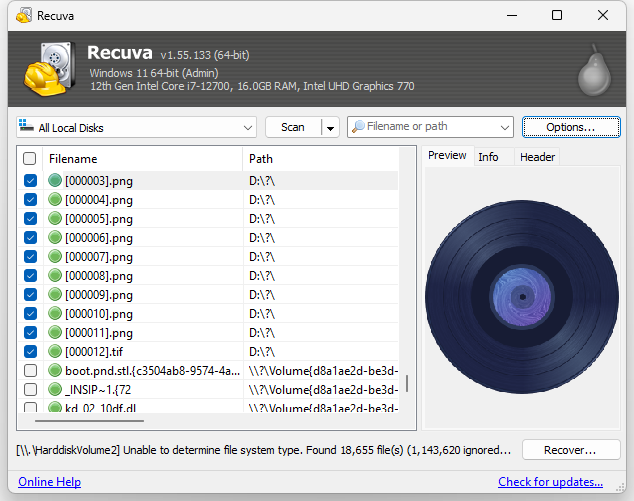Uncheck the [000006].png checkbox
This screenshot has width=634, height=501.
pyautogui.click(x=30, y=237)
